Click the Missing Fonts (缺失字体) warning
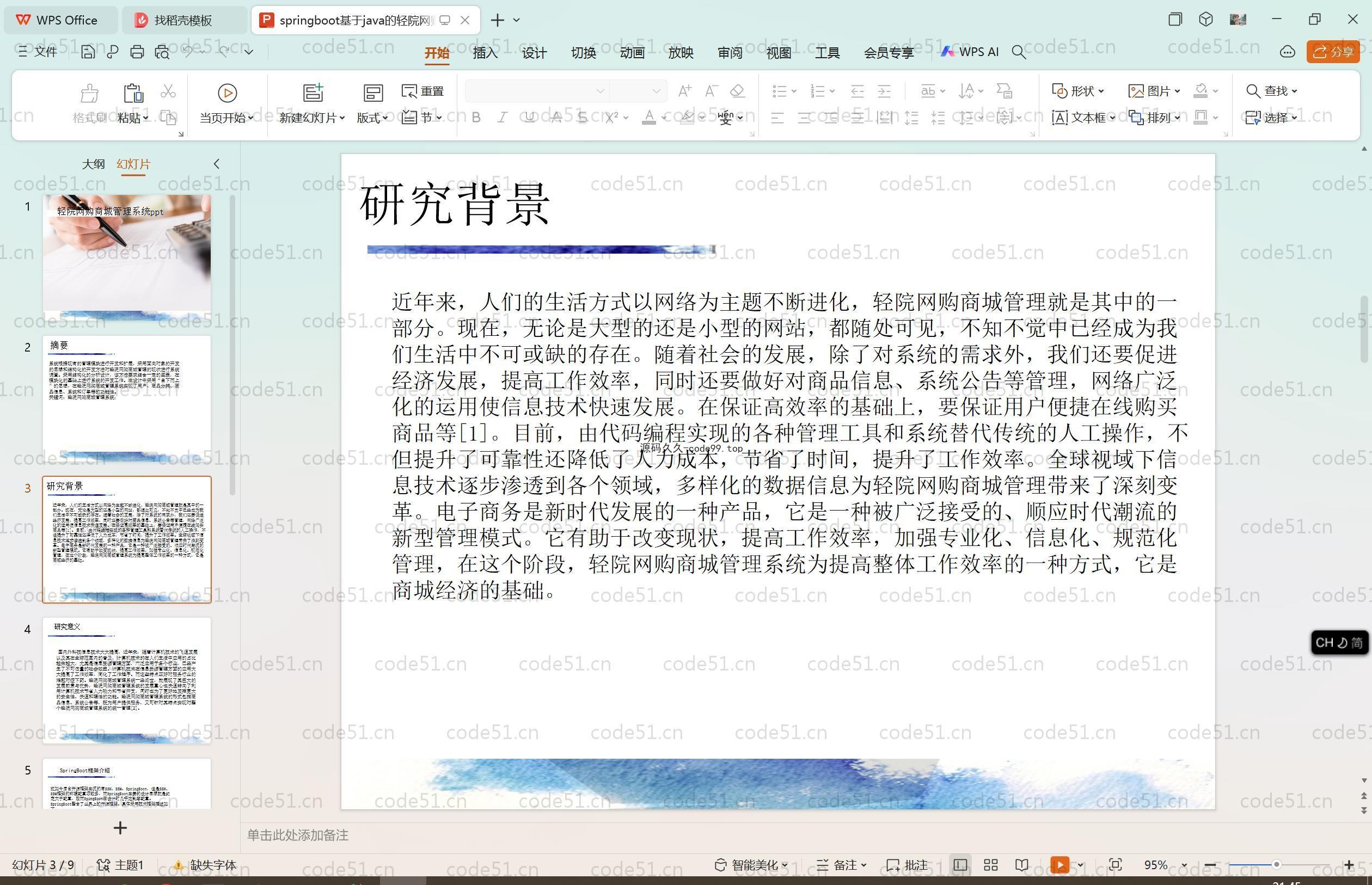This screenshot has width=1372, height=885. (x=205, y=865)
